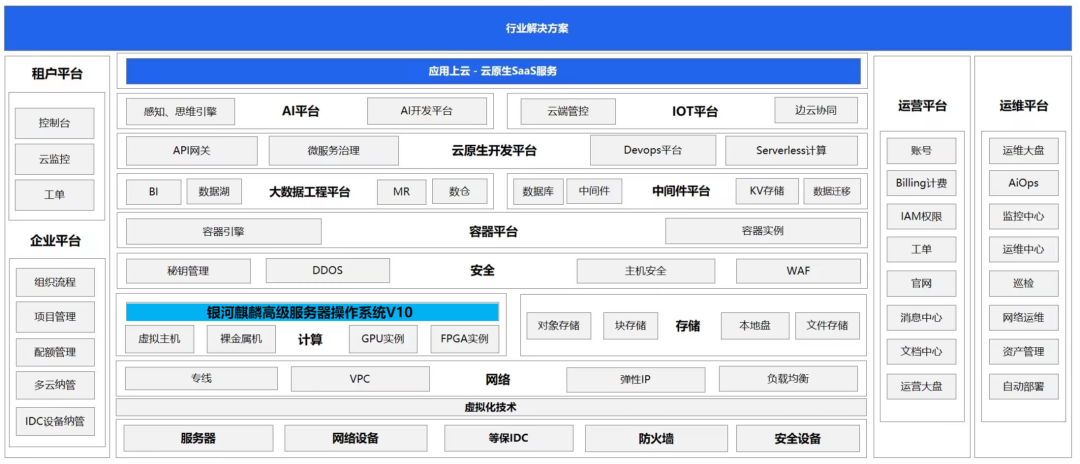1080x464 pixels.
Task: Open the 网络运维 box
Action: [1024, 318]
